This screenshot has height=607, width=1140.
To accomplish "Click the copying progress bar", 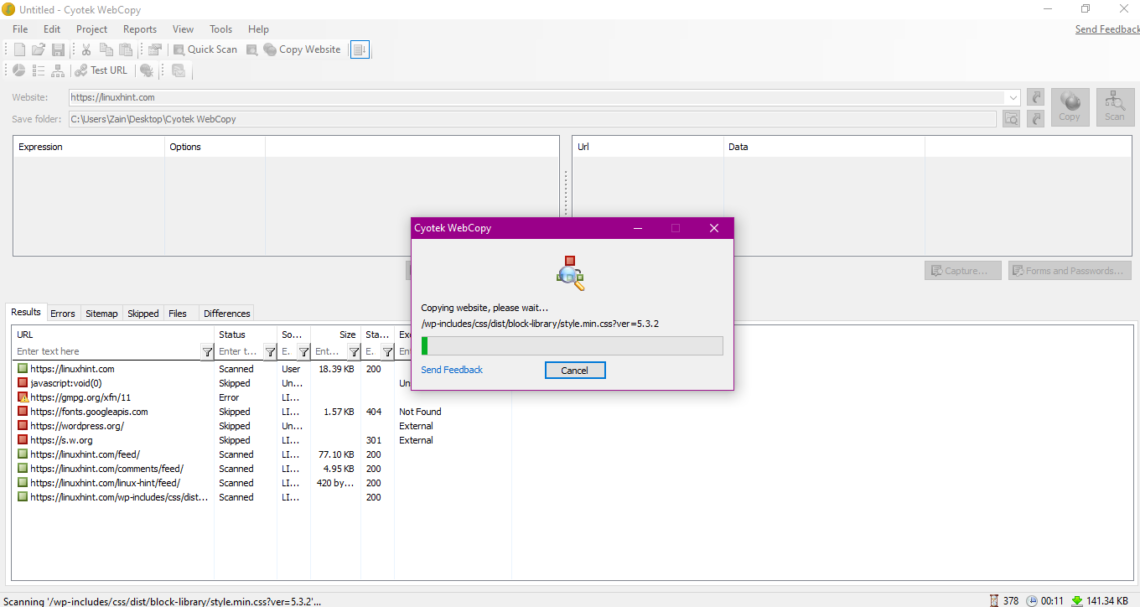I will point(571,346).
